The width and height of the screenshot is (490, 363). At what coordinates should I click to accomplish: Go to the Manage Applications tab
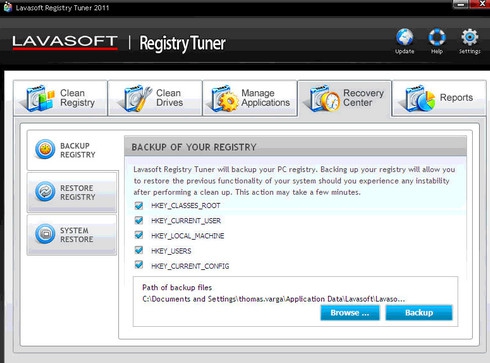click(x=250, y=98)
